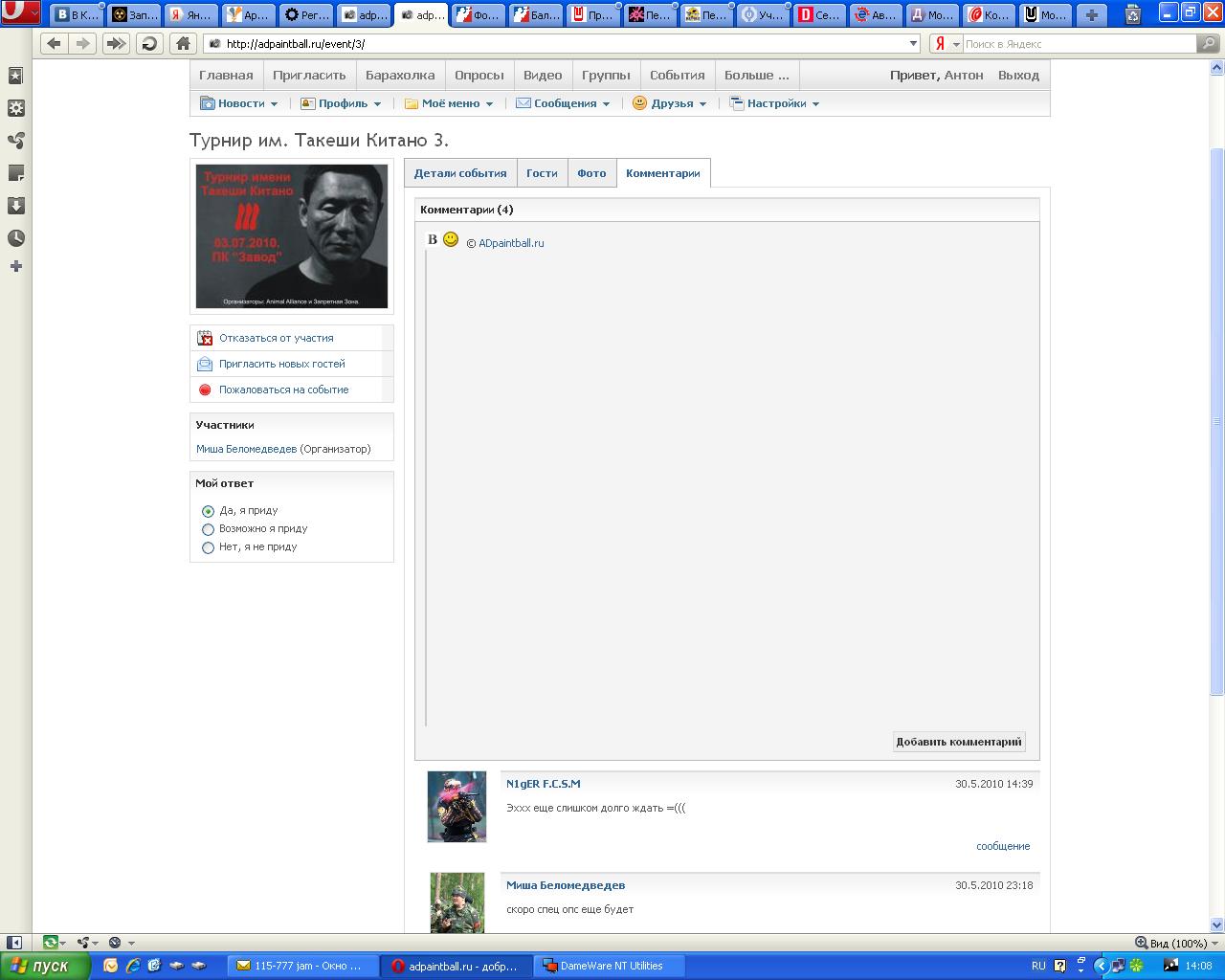Insert smiley using the emoticon icon
Image resolution: width=1225 pixels, height=980 pixels.
pos(451,239)
